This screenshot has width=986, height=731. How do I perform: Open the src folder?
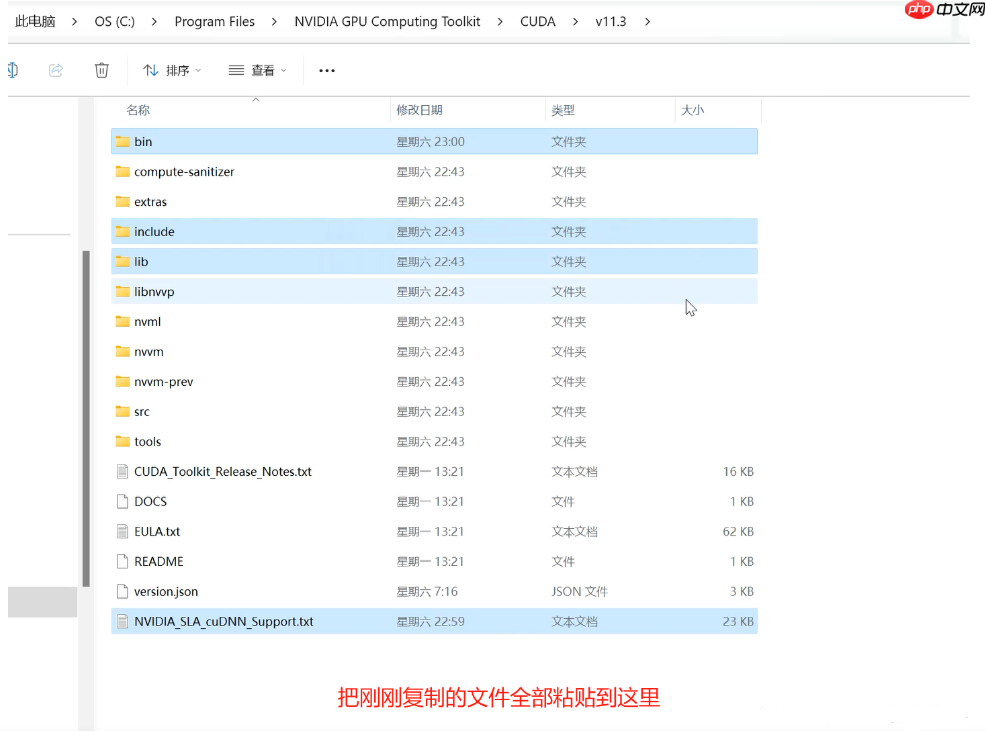pyautogui.click(x=145, y=411)
